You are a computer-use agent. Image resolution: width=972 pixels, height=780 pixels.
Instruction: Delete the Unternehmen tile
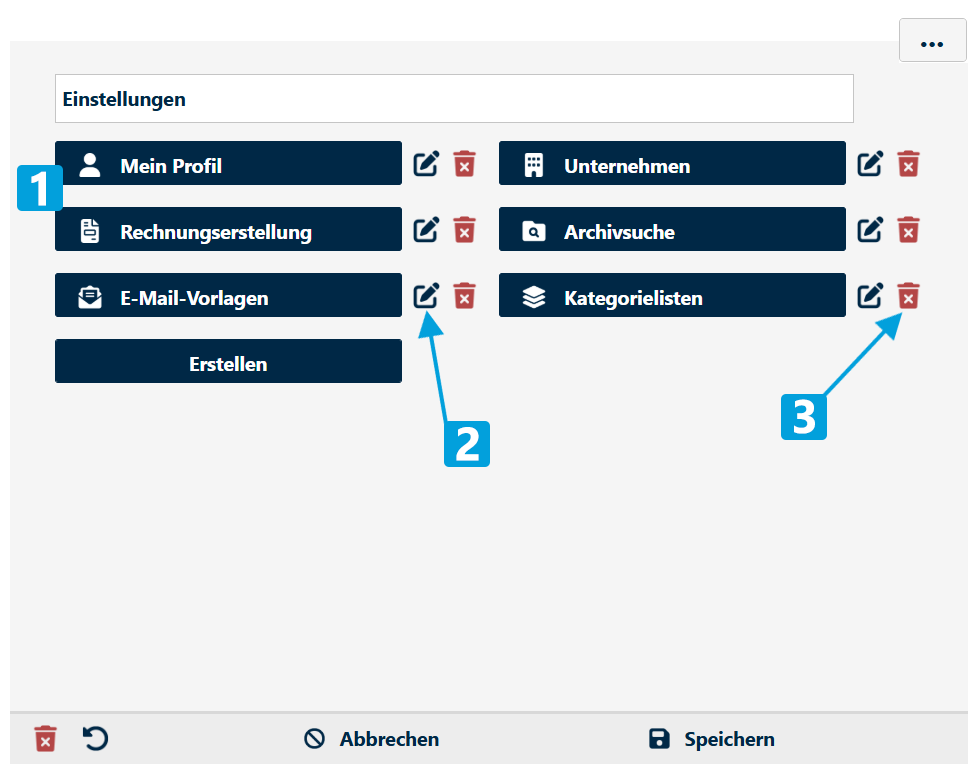tap(908, 163)
